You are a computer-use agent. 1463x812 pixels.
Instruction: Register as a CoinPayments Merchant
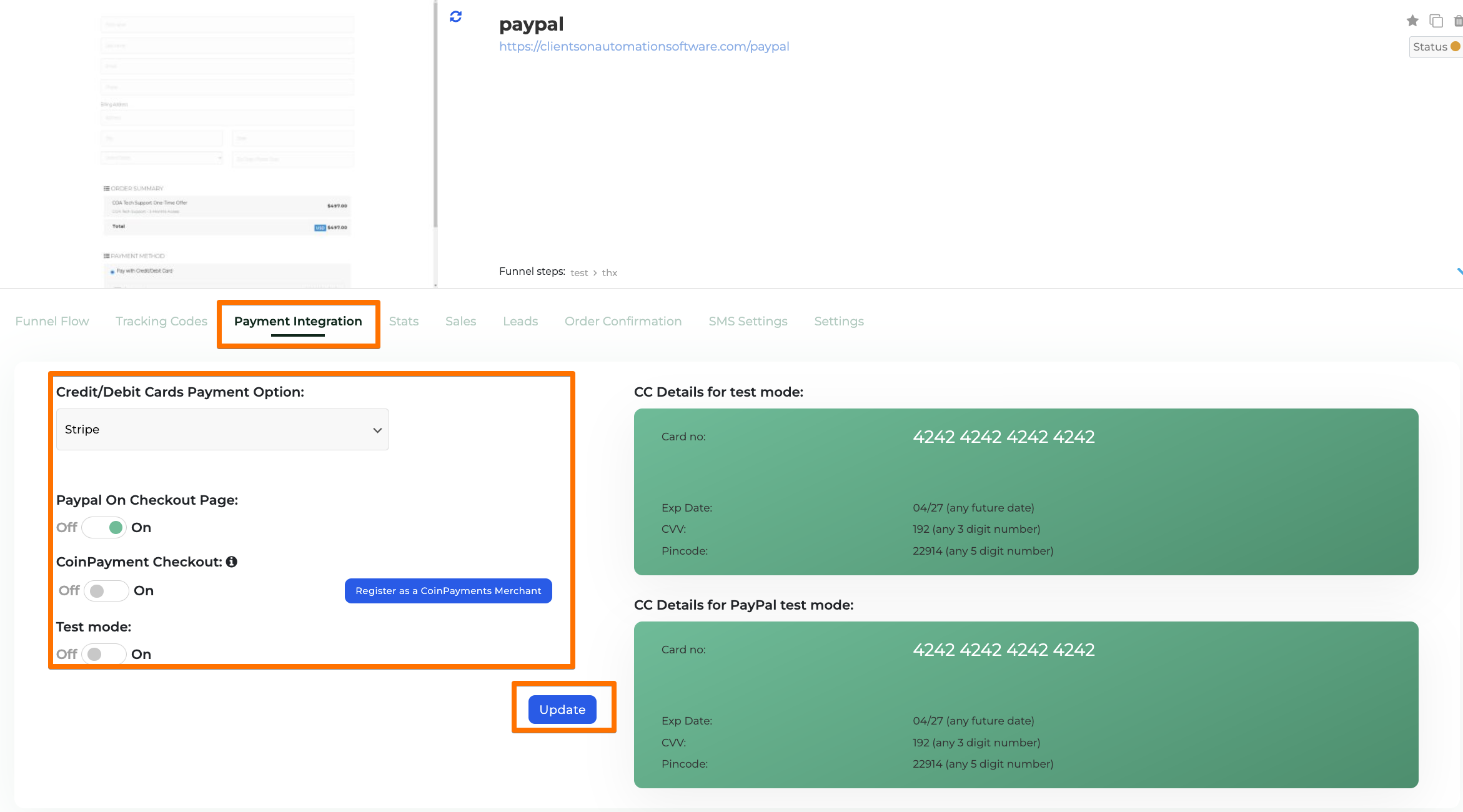447,590
